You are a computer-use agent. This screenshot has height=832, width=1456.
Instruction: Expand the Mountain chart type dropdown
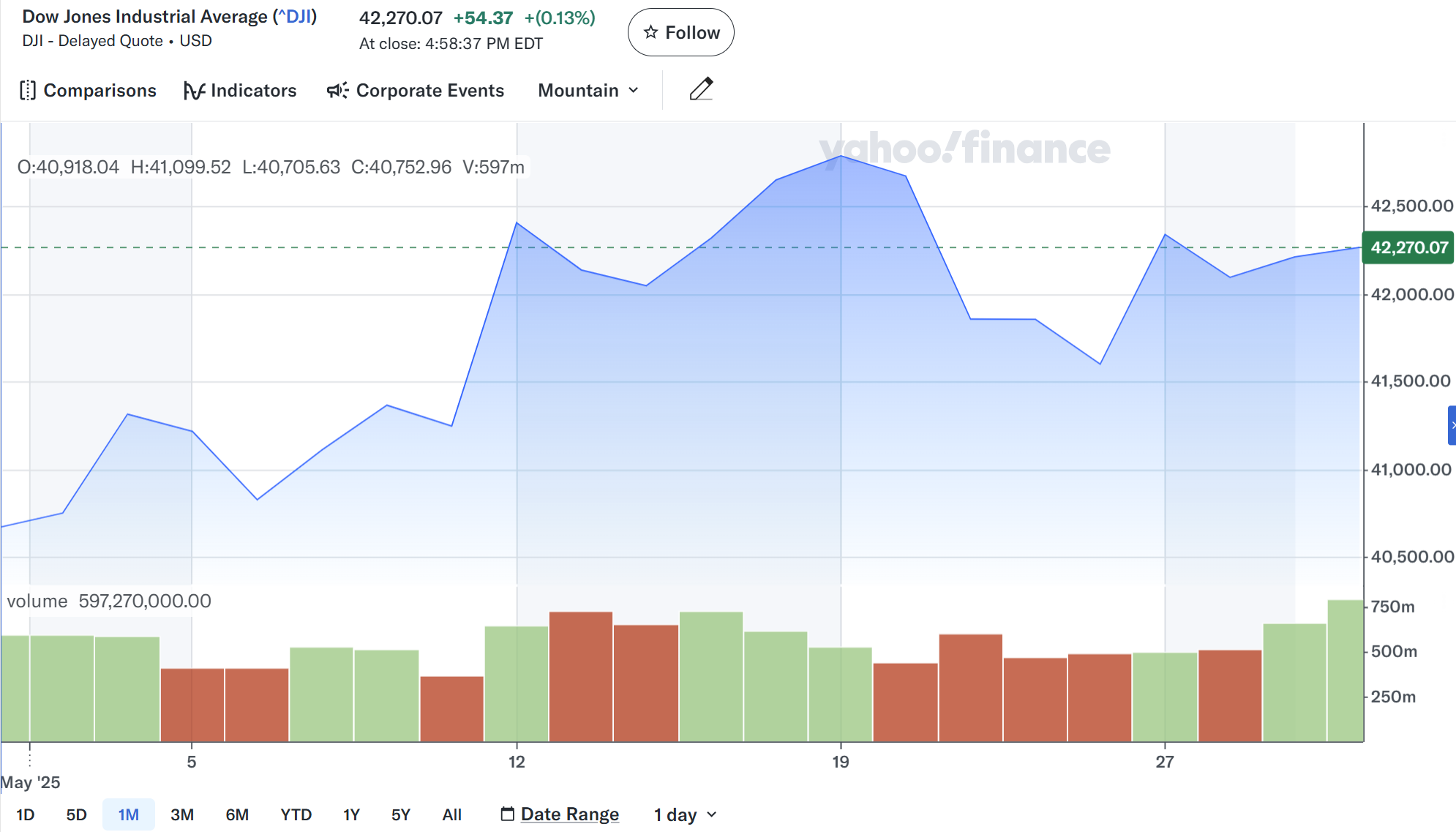[x=589, y=91]
